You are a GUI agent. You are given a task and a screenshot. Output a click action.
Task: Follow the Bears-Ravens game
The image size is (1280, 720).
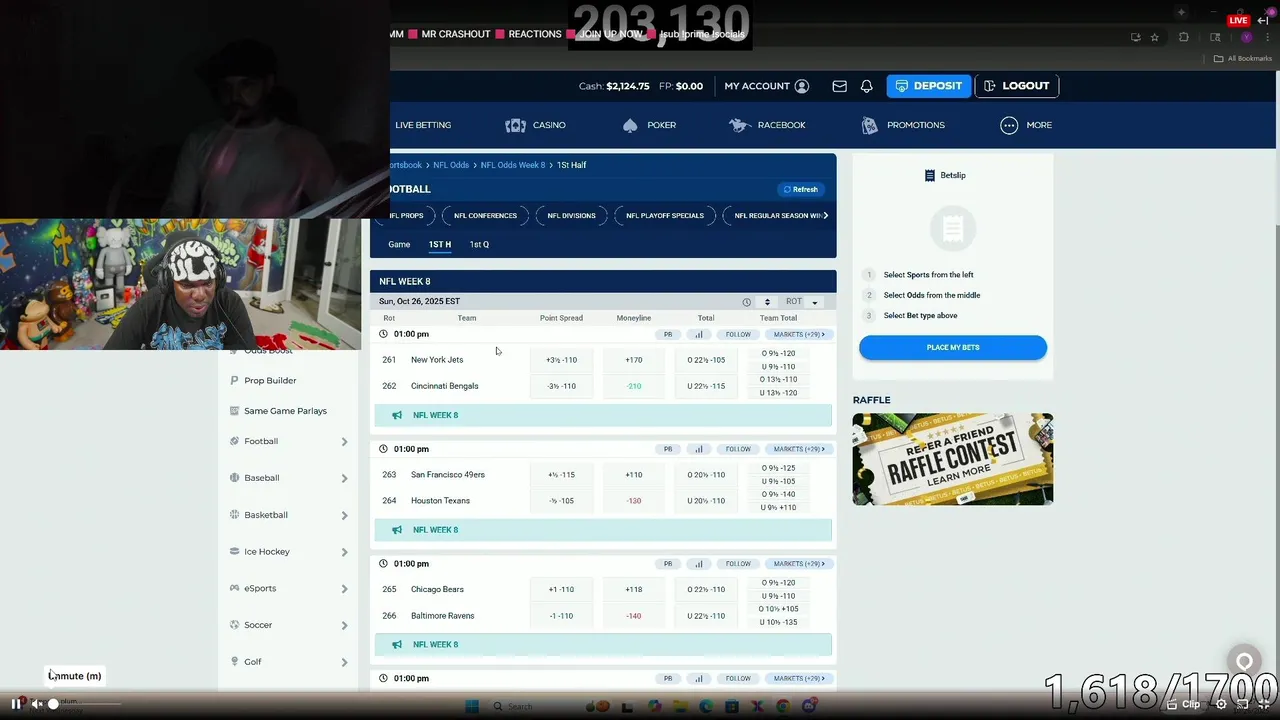pos(738,564)
